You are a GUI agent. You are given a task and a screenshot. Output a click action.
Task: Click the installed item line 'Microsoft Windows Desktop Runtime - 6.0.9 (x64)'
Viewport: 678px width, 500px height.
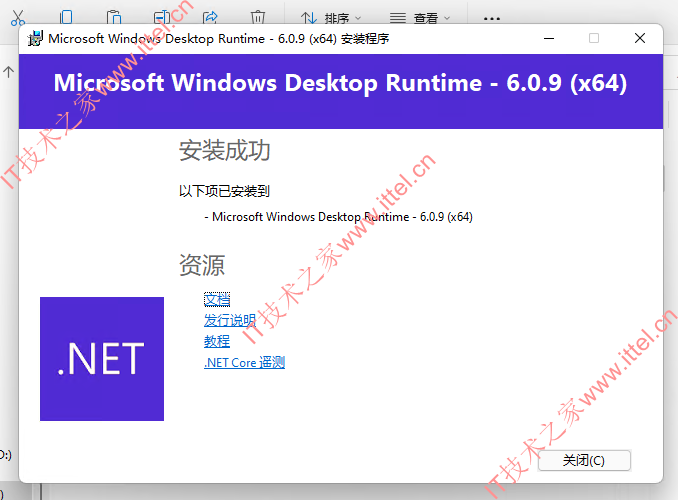(x=339, y=217)
